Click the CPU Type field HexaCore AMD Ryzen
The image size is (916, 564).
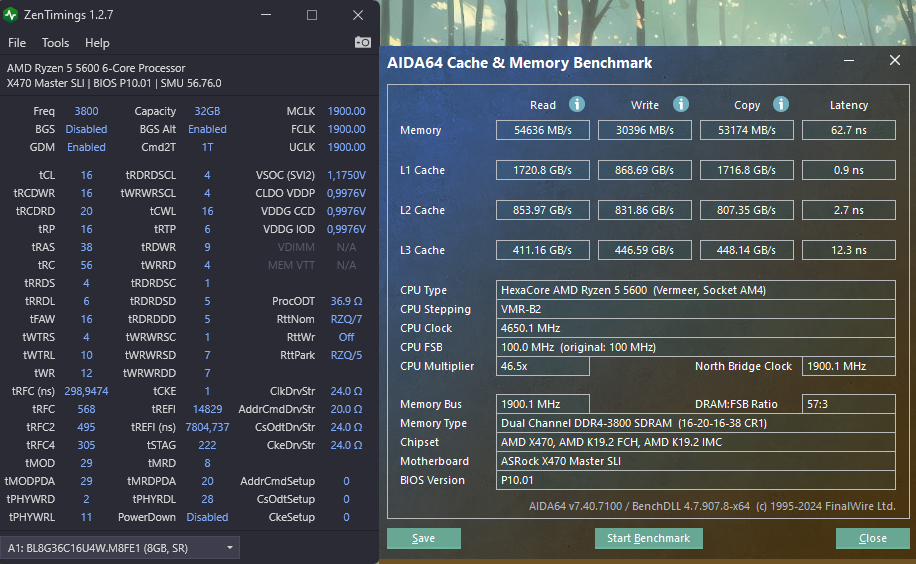(696, 290)
